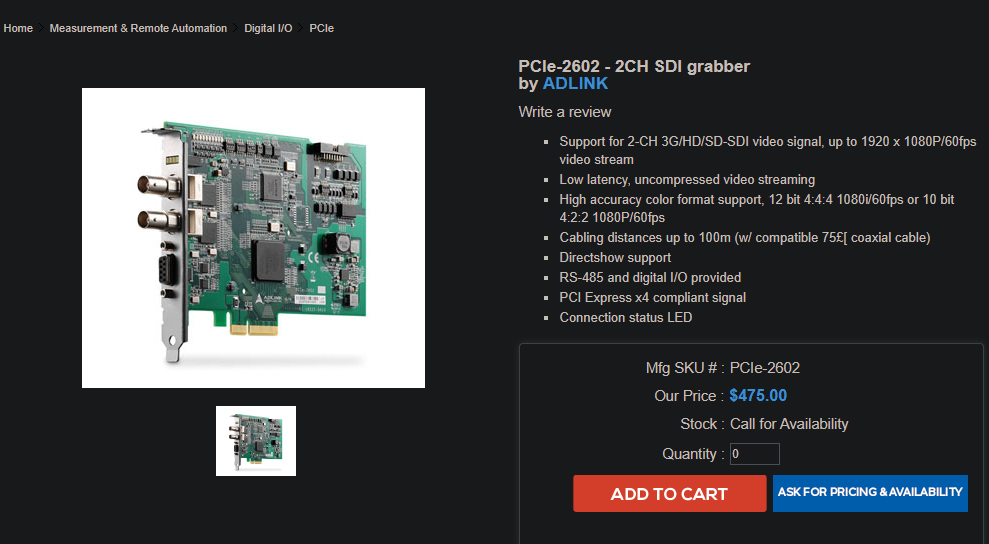Click the Connection status LED bullet
Image resolution: width=989 pixels, height=544 pixels.
click(x=626, y=317)
